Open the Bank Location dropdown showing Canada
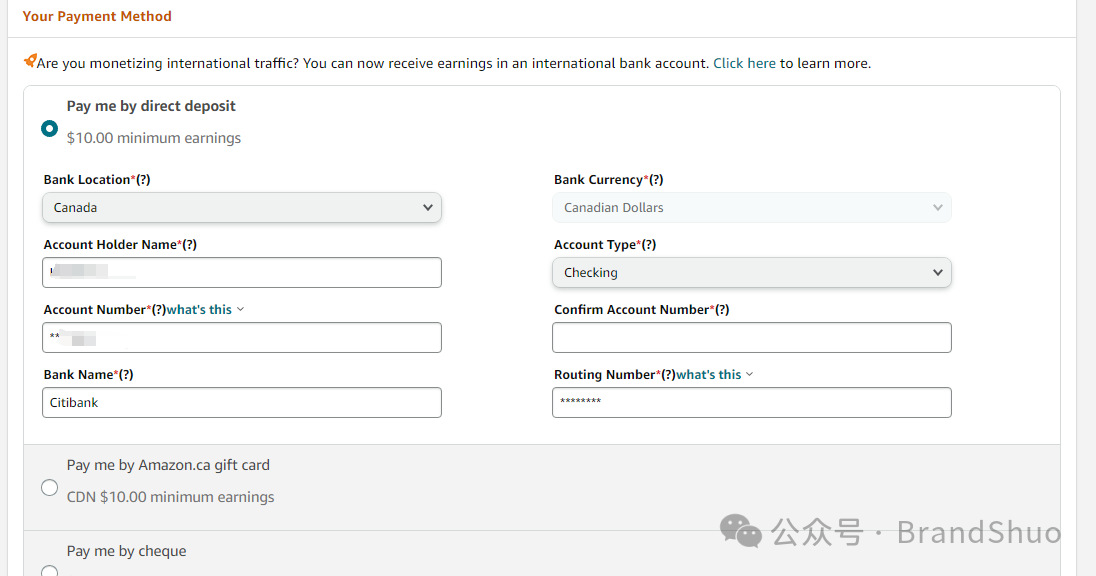 pyautogui.click(x=241, y=208)
